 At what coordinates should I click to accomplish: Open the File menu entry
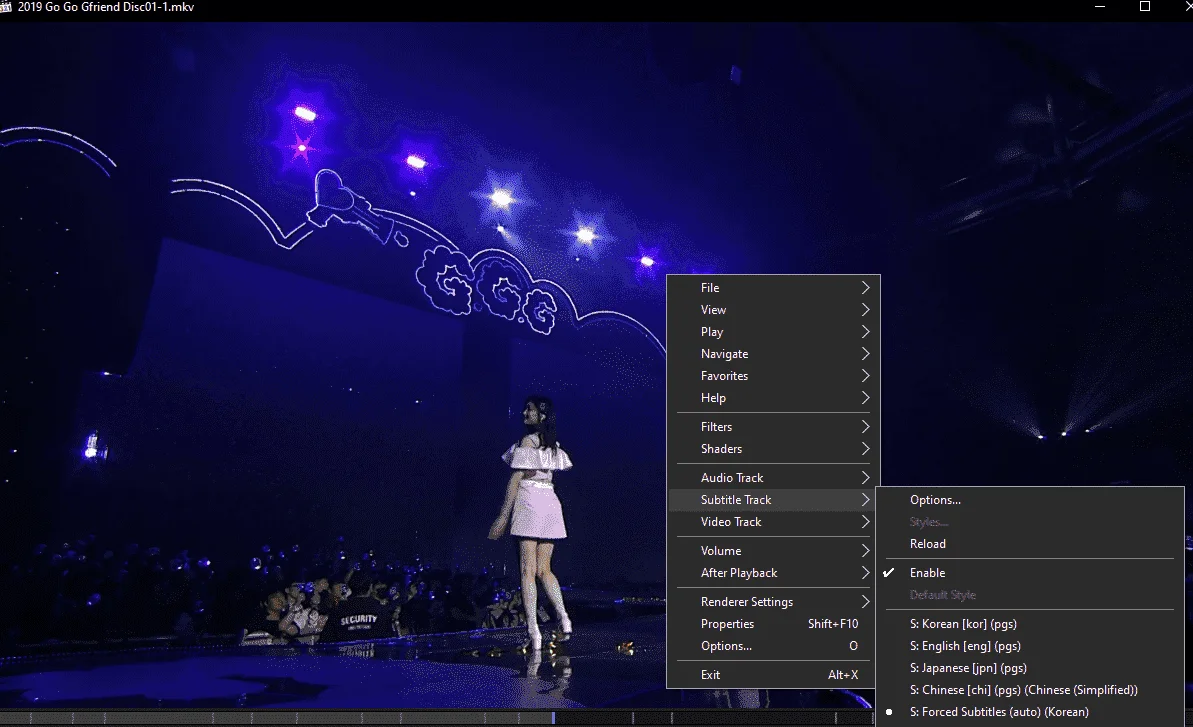click(773, 287)
